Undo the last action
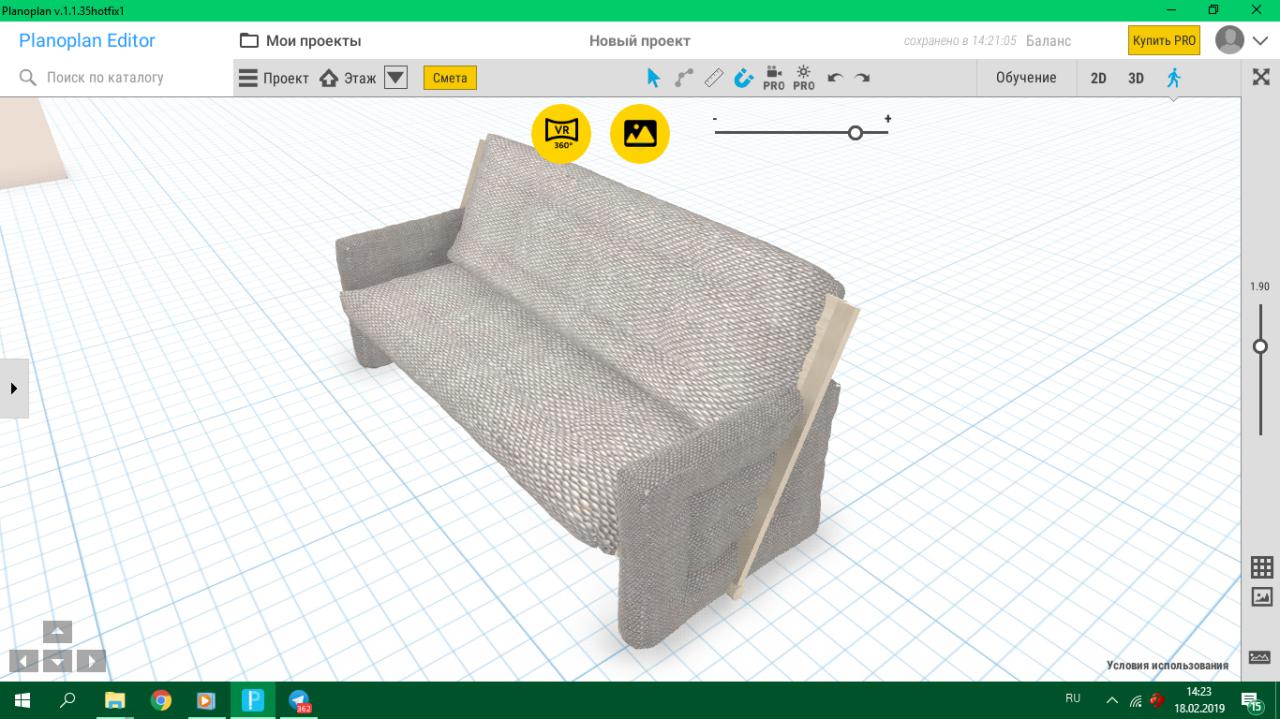 [835, 78]
